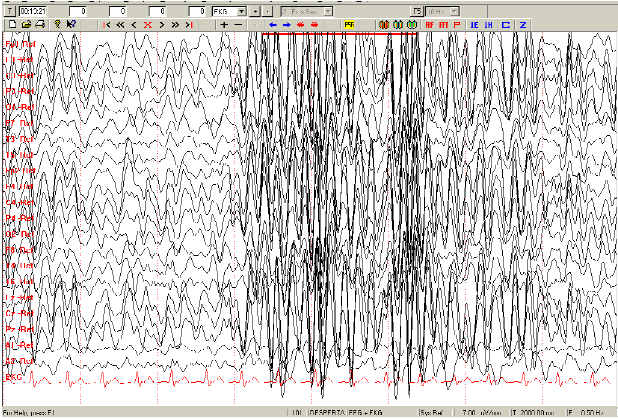Click the small plus button next to EKG dropdown
618x419 pixels.
[x=255, y=11]
